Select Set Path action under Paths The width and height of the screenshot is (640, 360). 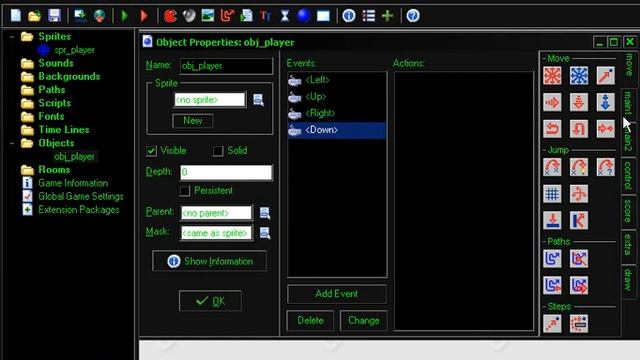click(552, 258)
